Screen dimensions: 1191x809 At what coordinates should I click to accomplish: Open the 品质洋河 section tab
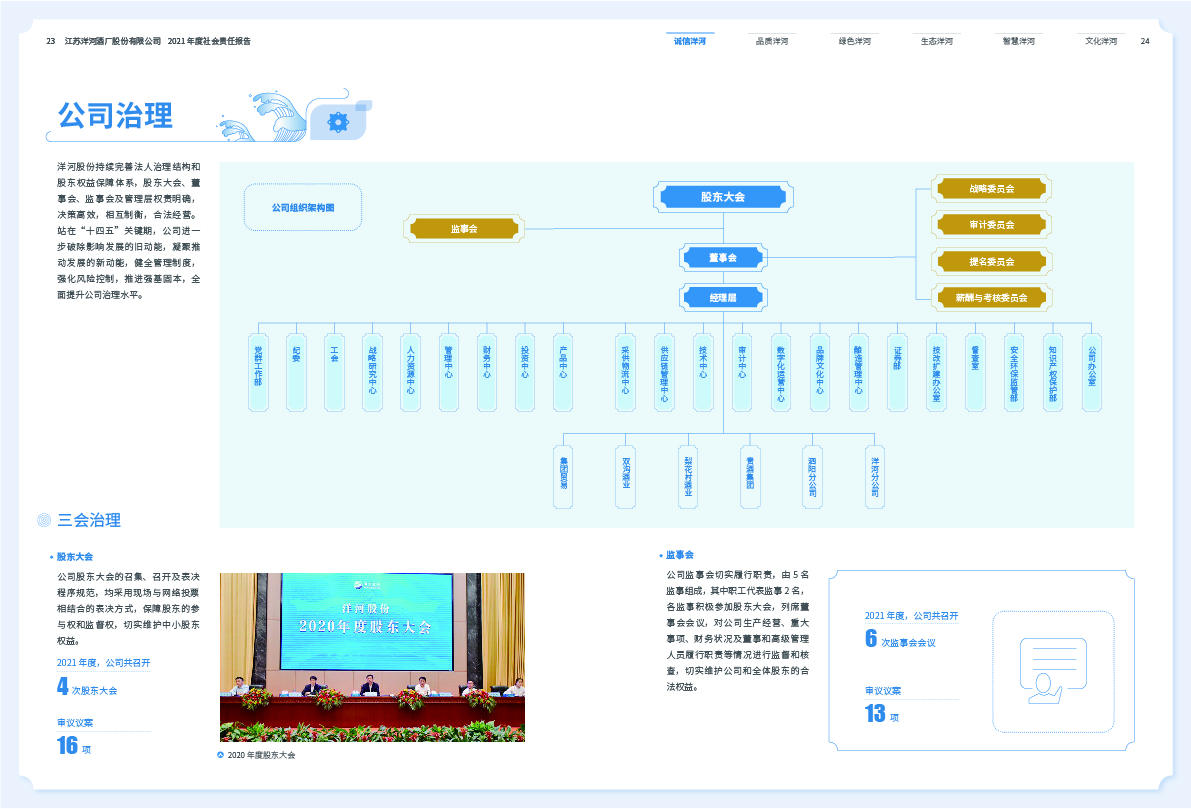(771, 41)
